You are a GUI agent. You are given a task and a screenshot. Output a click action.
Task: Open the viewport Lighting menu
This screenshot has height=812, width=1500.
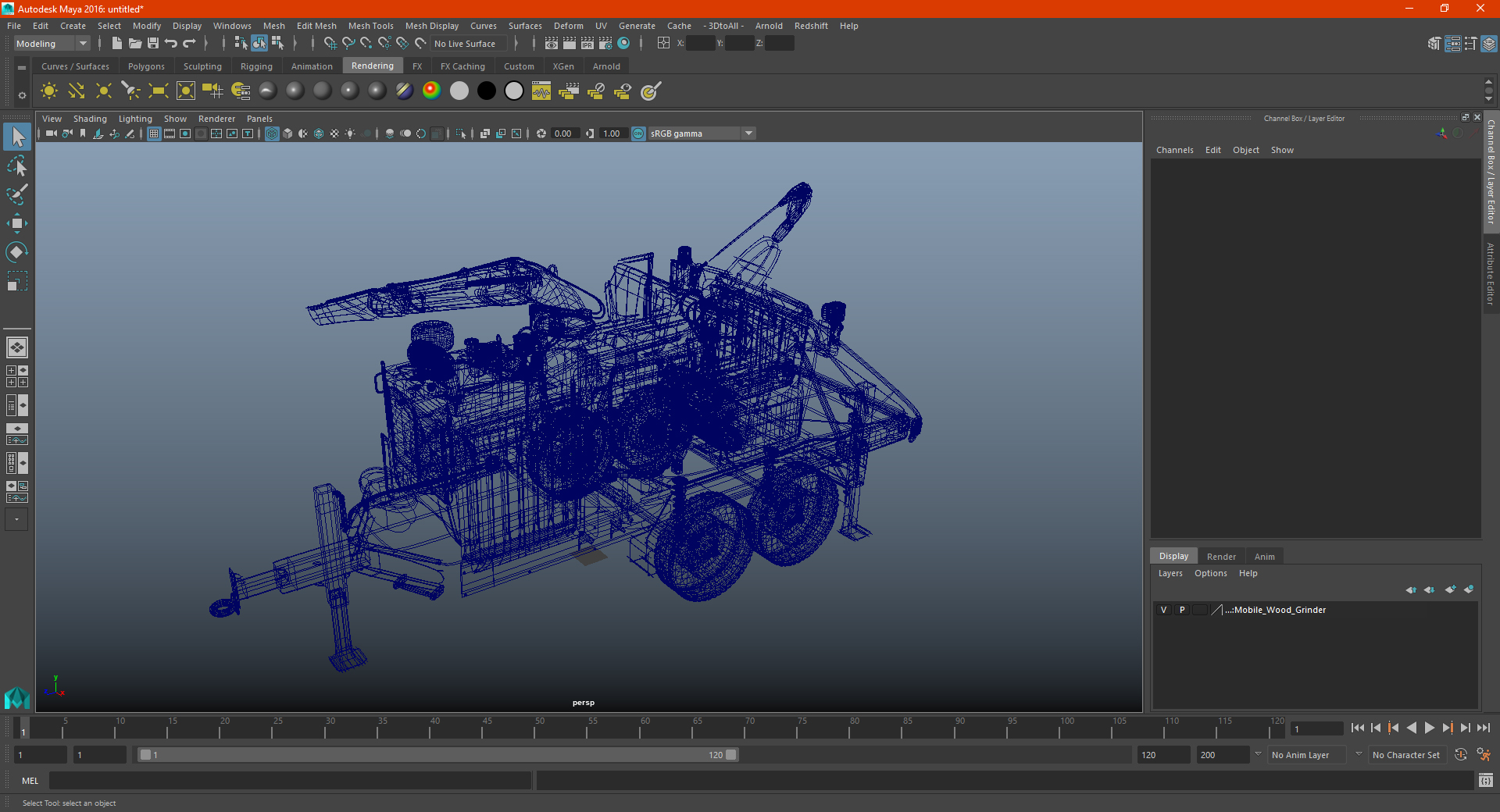pyautogui.click(x=135, y=119)
